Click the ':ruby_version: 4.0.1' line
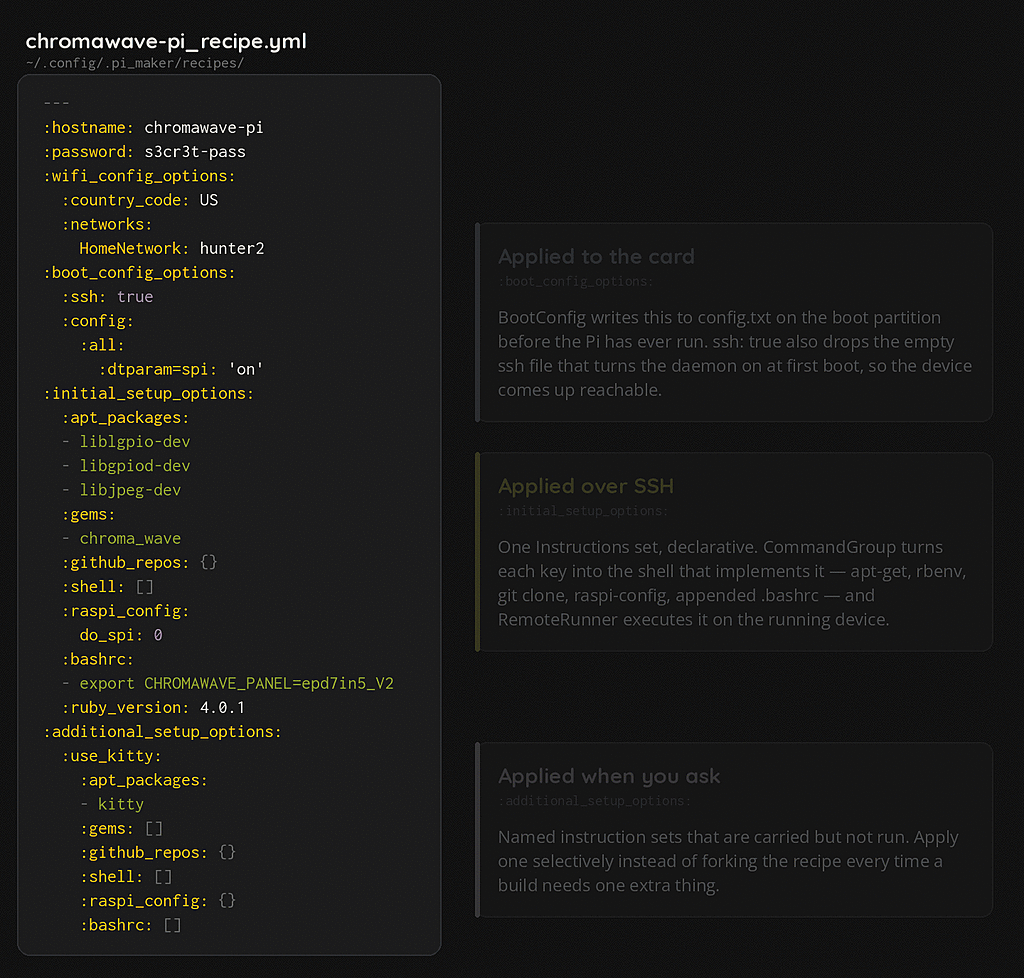 click(153, 707)
